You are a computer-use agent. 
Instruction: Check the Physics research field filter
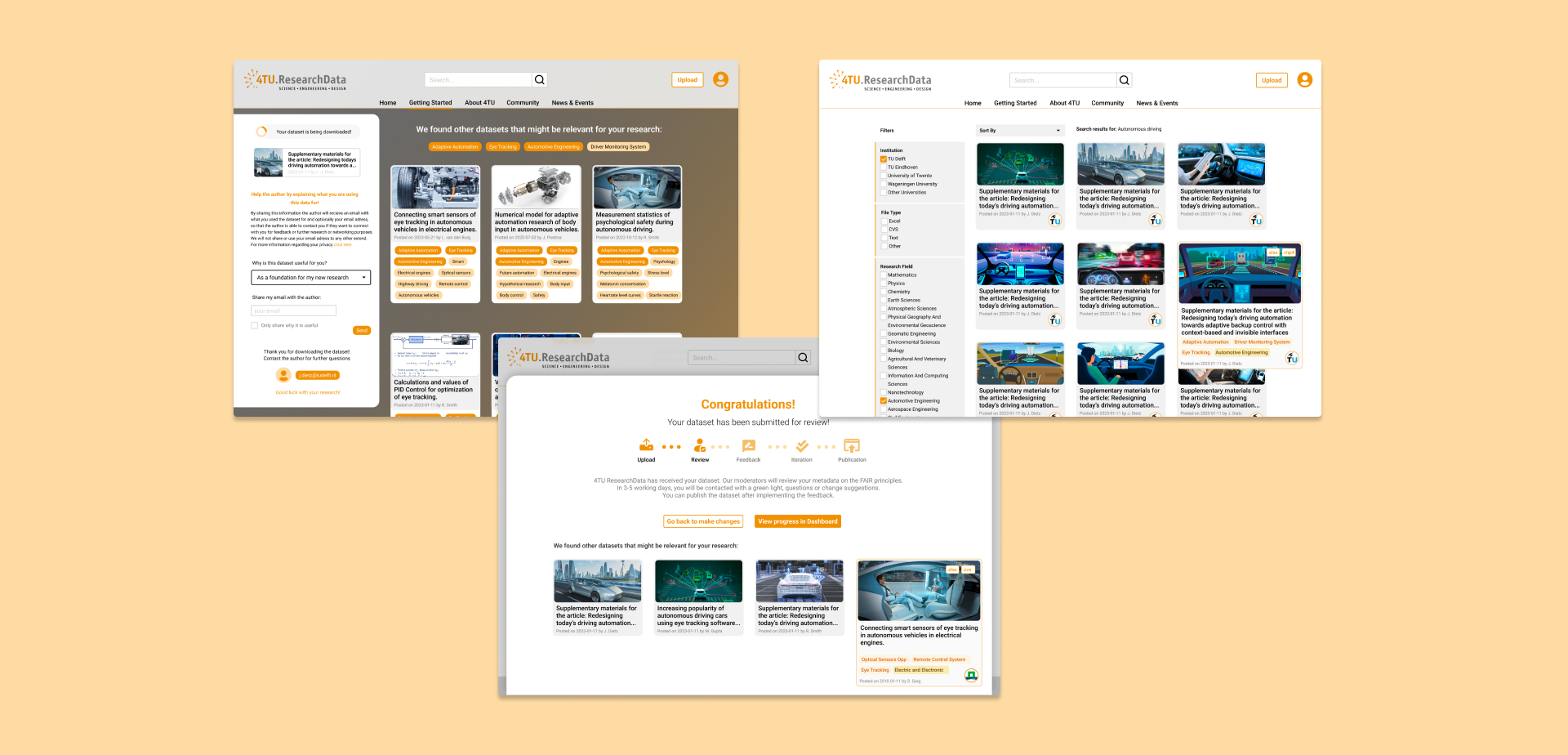883,284
